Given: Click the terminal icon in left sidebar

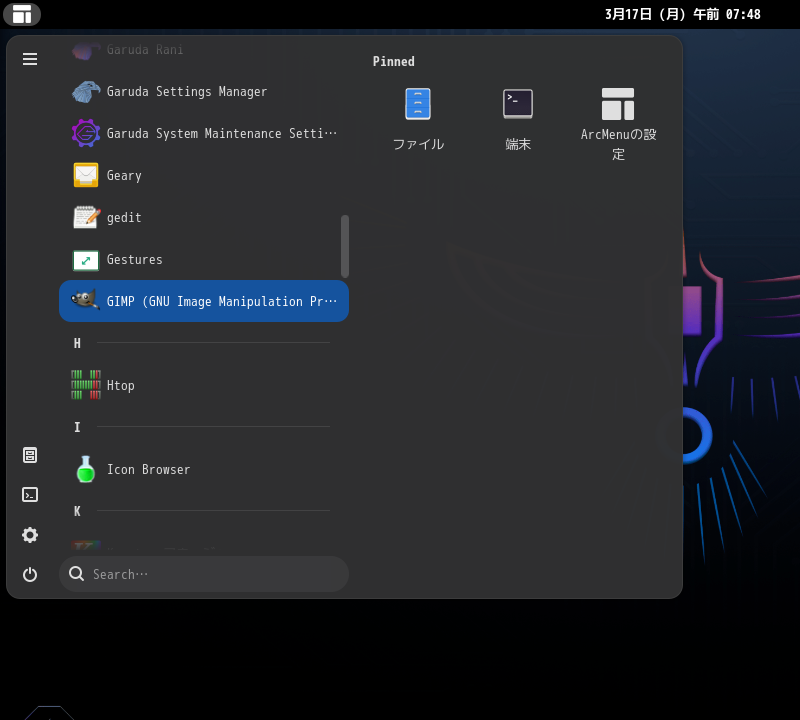Looking at the screenshot, I should click(30, 494).
